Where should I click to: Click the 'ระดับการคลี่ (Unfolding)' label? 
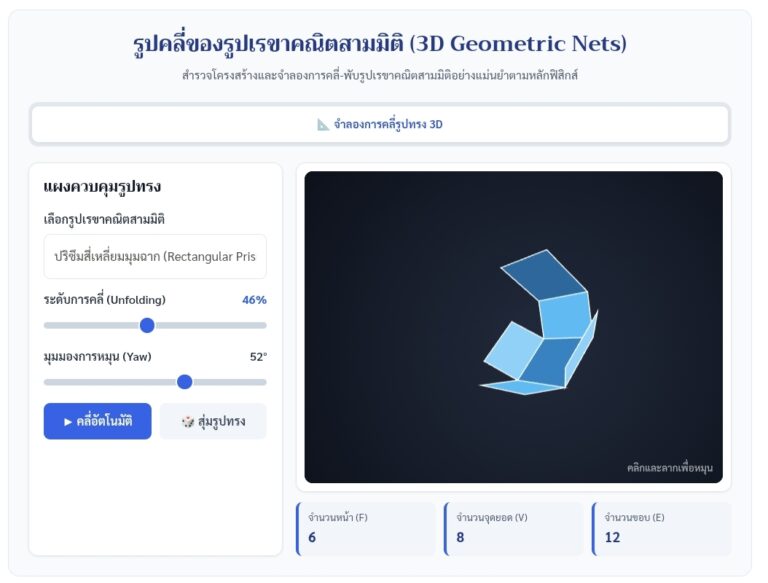104,299
